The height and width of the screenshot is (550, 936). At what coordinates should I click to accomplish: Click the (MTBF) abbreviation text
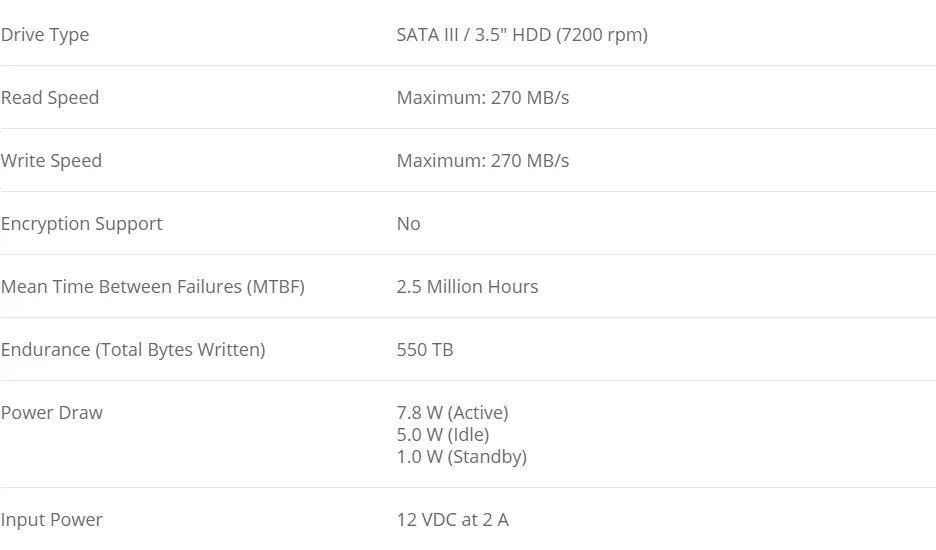(x=276, y=287)
